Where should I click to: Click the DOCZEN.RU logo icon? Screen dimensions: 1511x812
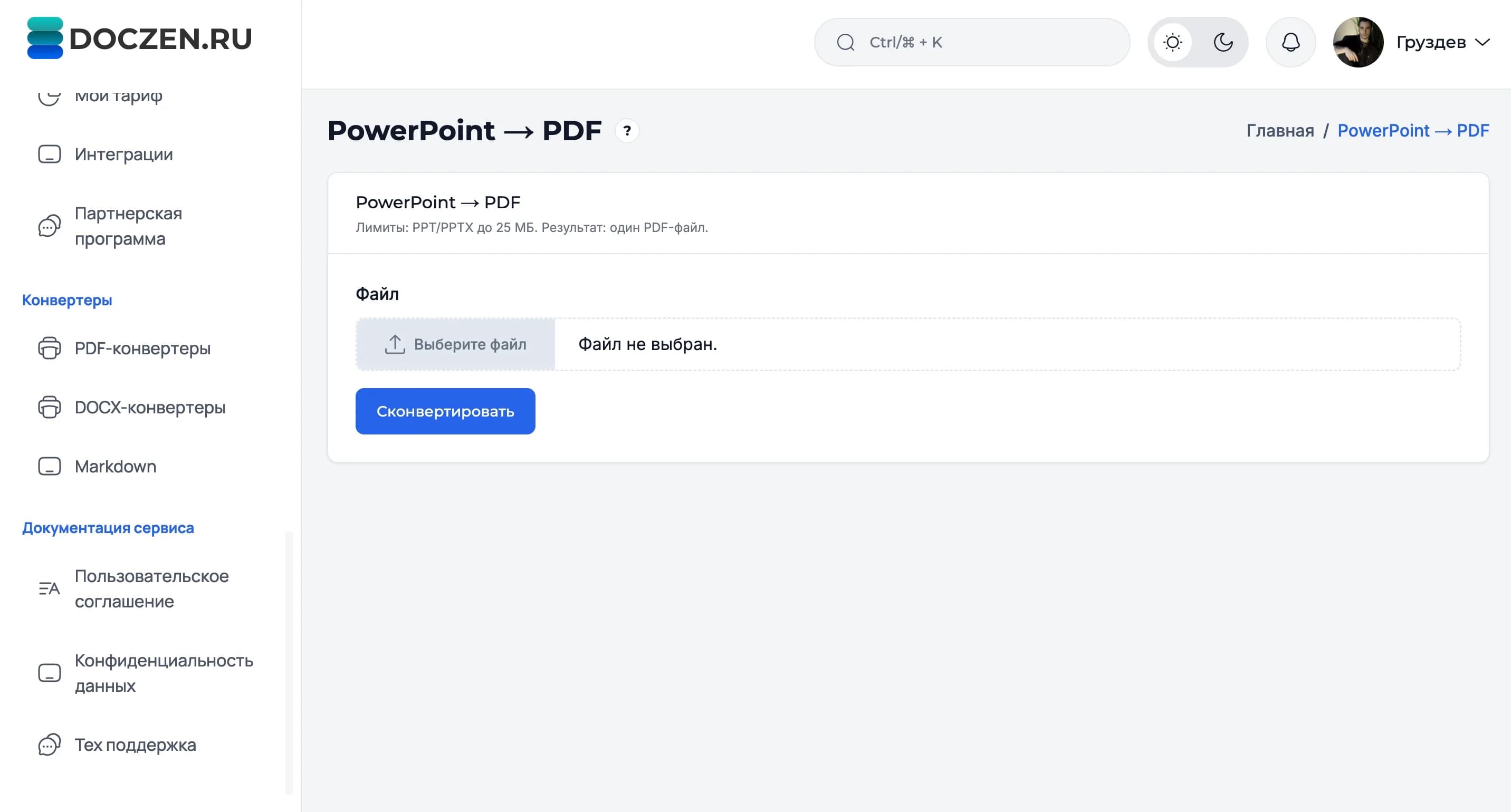(44, 38)
